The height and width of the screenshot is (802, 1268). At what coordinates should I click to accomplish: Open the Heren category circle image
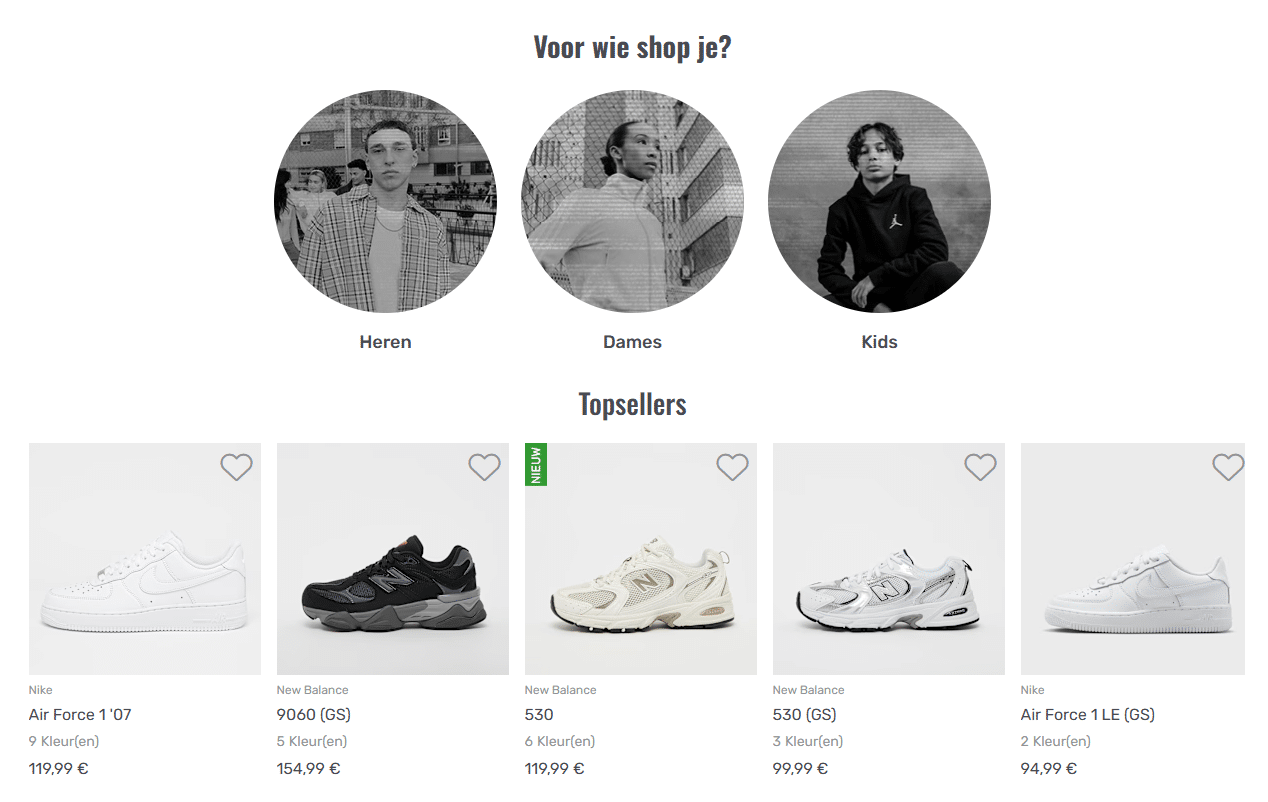[385, 202]
